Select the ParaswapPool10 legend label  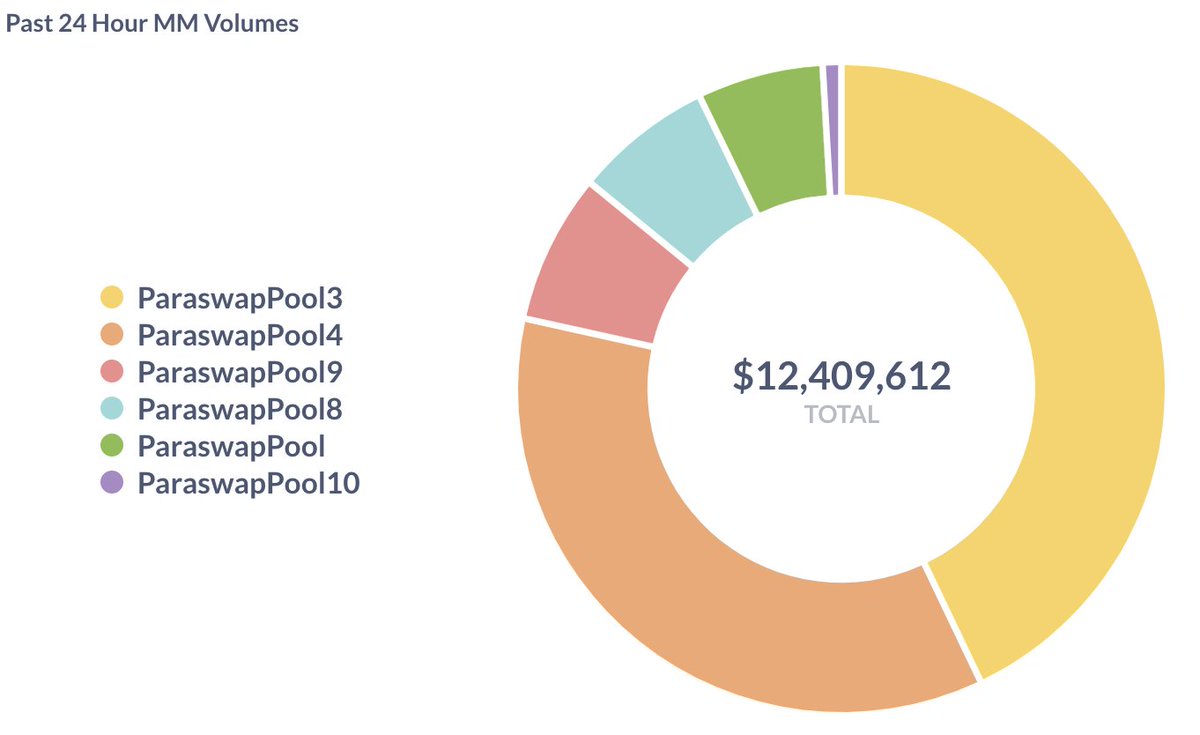pyautogui.click(x=248, y=485)
